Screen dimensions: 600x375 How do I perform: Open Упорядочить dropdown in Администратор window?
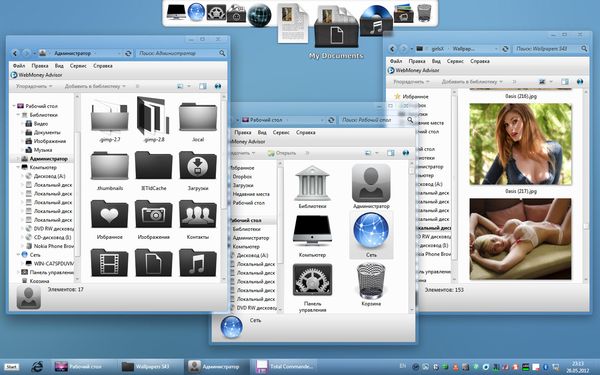tap(34, 86)
